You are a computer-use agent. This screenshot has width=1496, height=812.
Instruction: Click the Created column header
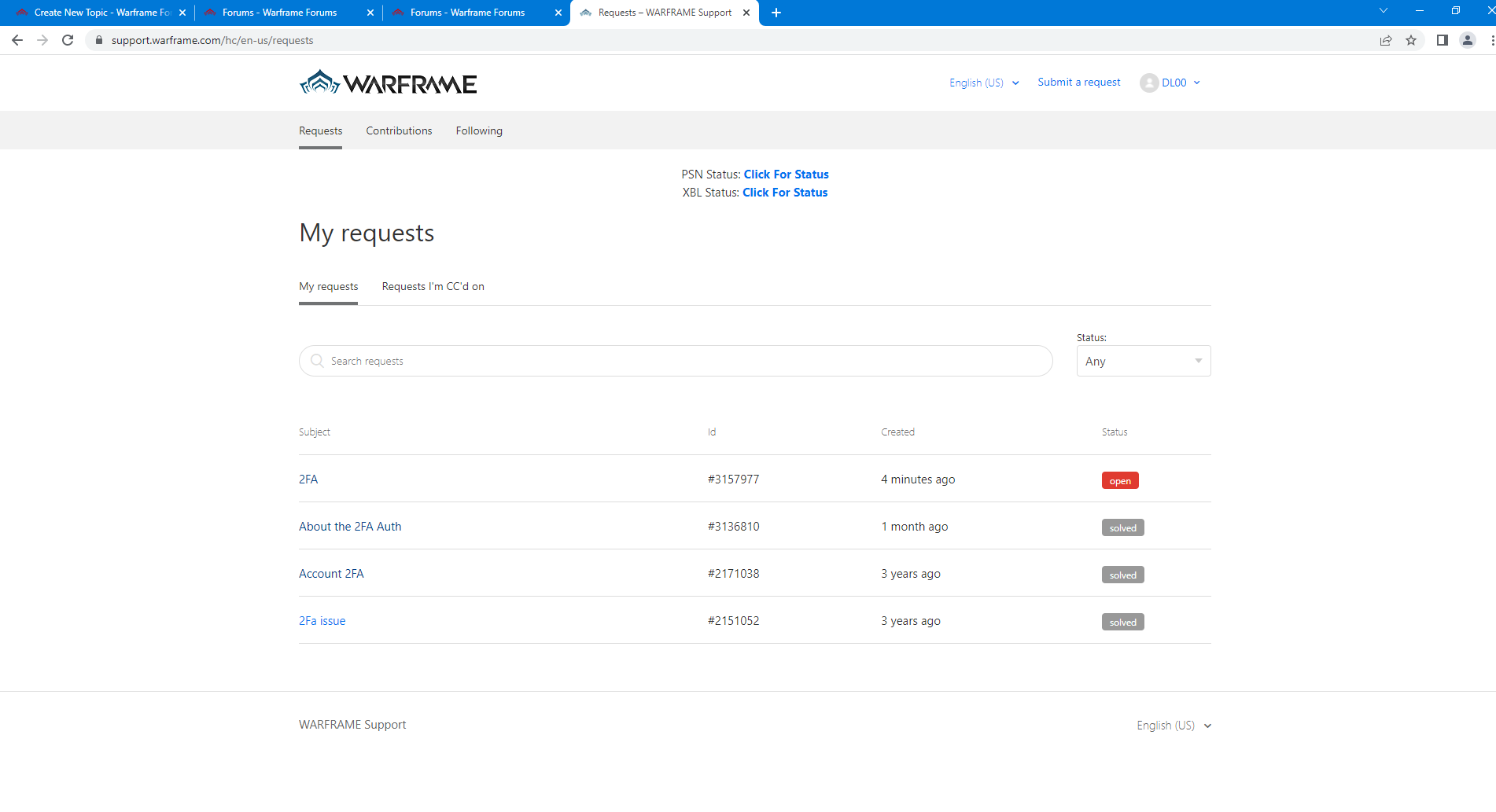coord(897,432)
